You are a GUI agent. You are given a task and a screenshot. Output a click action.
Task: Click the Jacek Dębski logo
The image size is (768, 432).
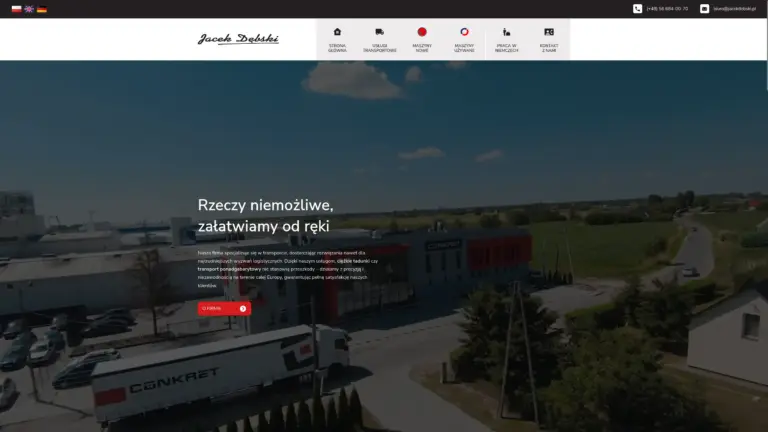[x=238, y=39]
